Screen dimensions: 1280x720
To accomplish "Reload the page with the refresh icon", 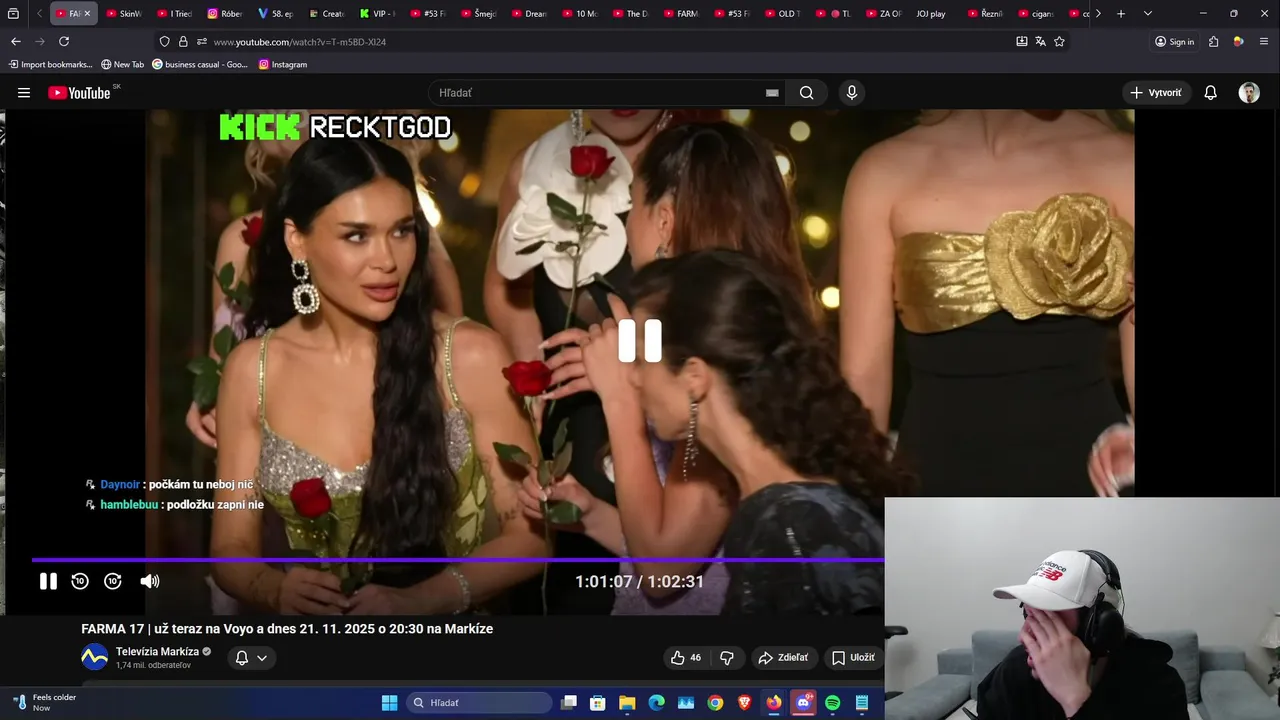I will (64, 42).
